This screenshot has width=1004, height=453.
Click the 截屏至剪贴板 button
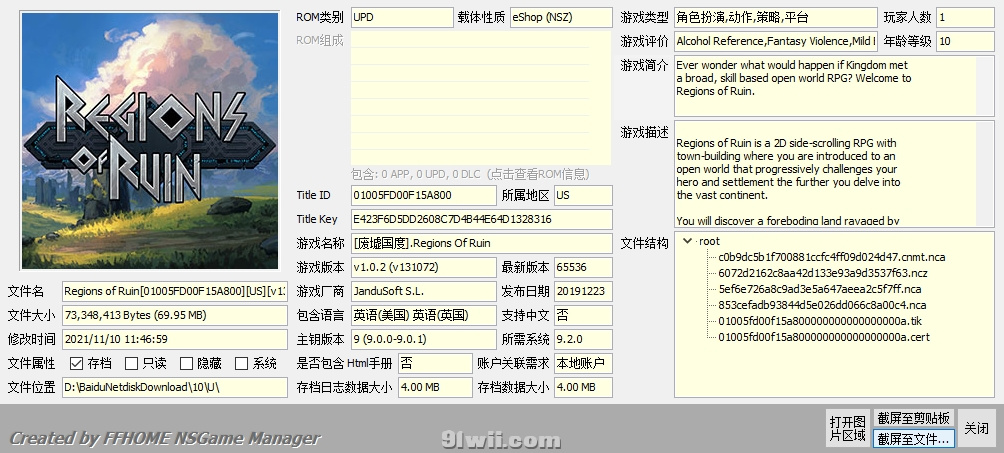(913, 418)
